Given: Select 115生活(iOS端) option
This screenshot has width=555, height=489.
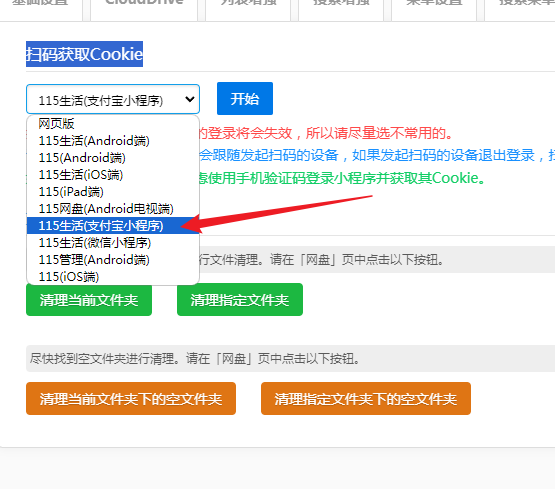Looking at the screenshot, I should (113, 175).
